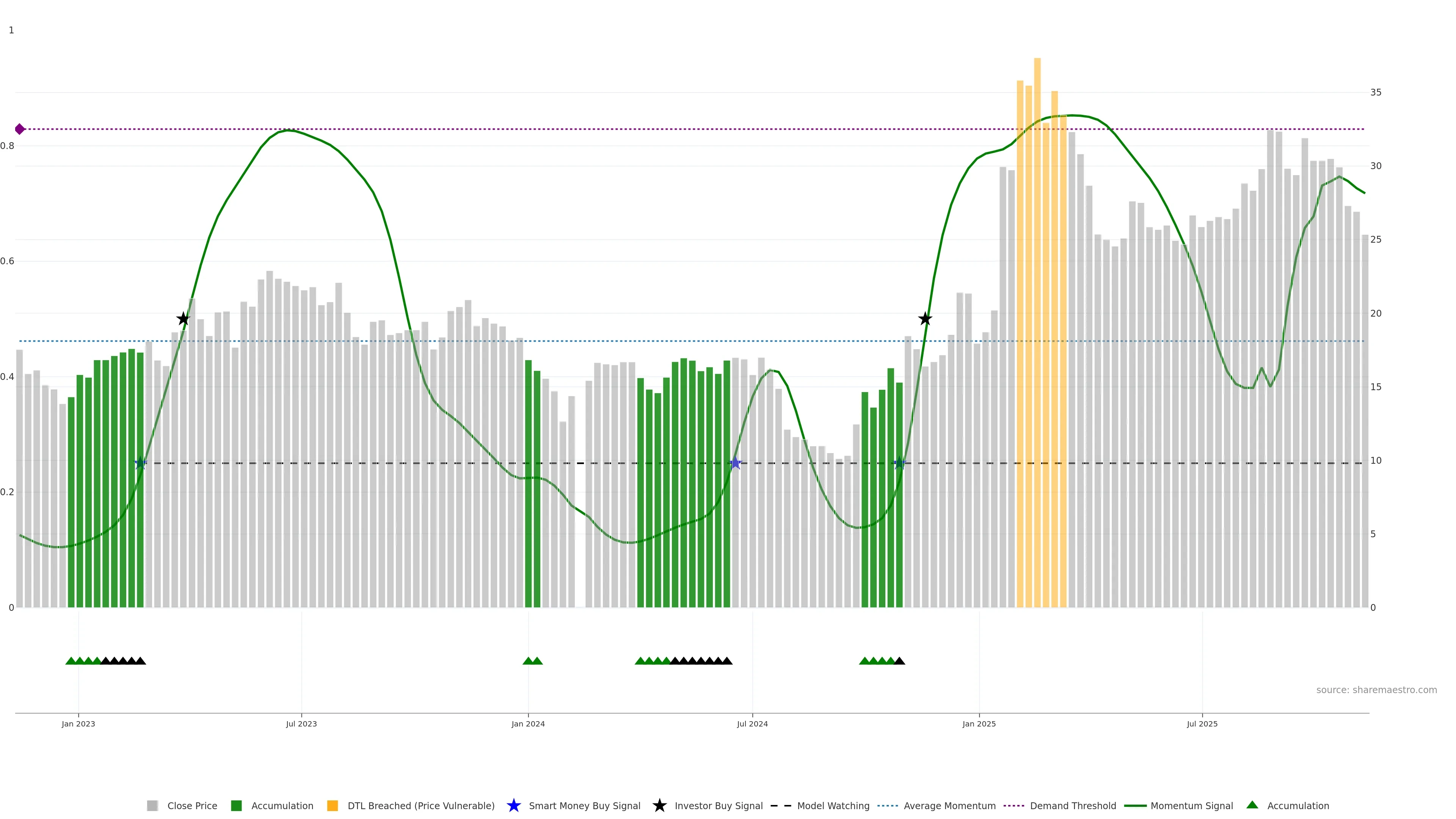Click the blue star marker near June 2024

point(735,463)
